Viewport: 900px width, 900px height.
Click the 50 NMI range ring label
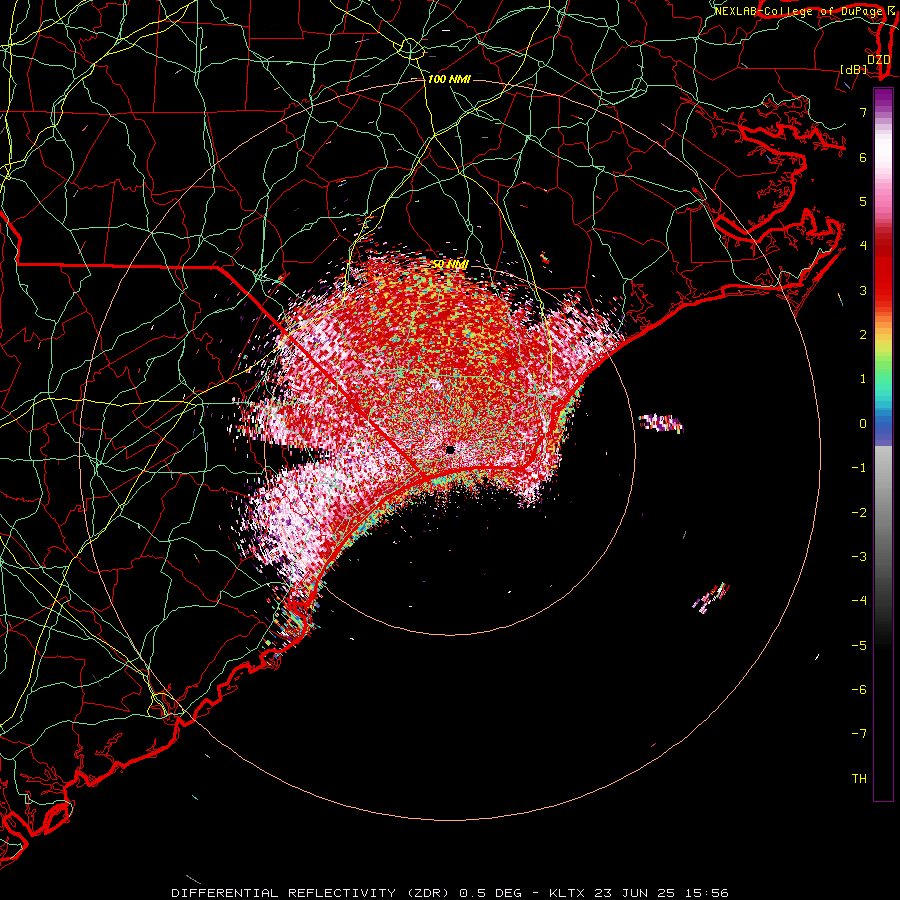pos(450,264)
